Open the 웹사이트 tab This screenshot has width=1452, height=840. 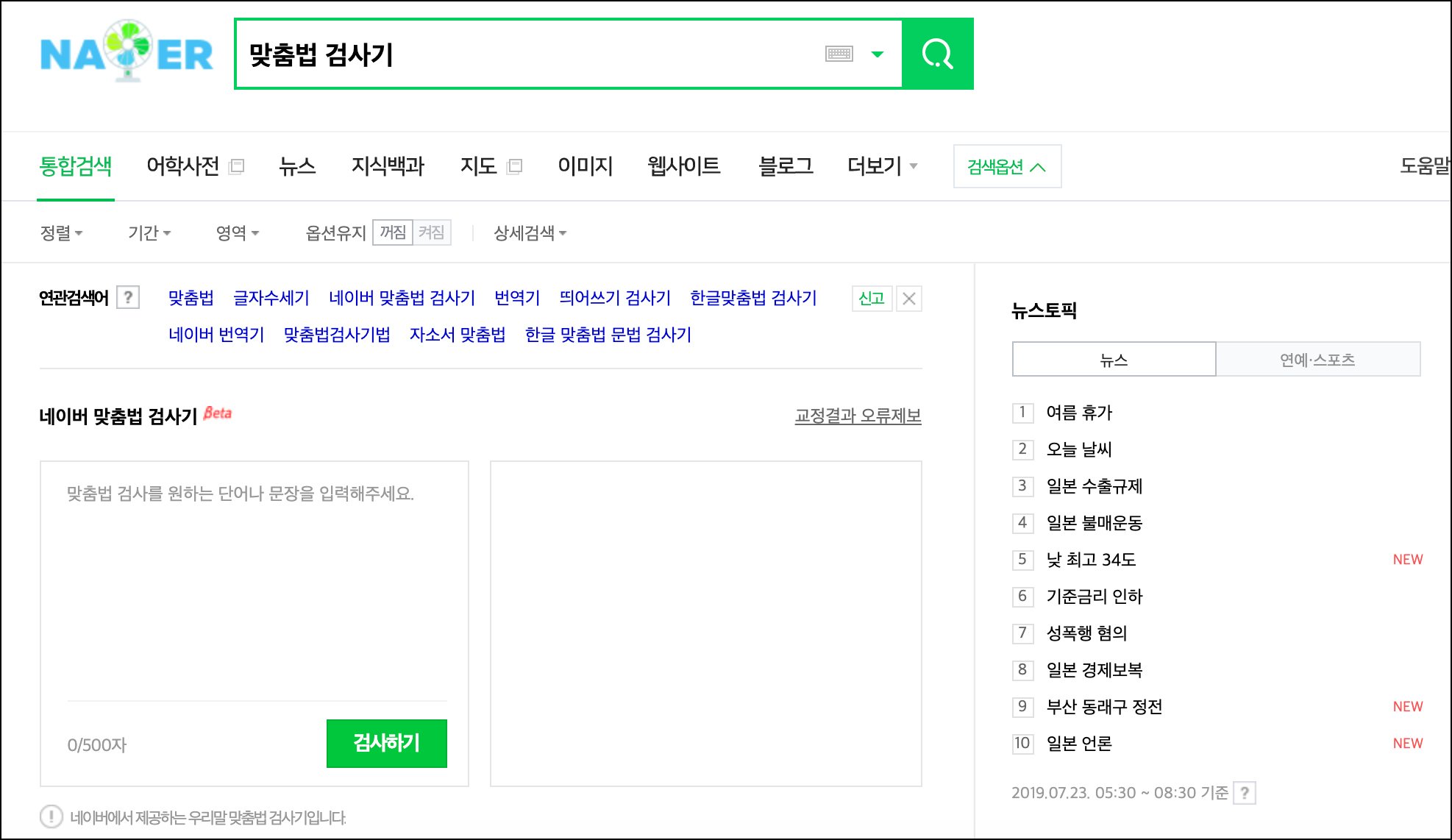684,165
